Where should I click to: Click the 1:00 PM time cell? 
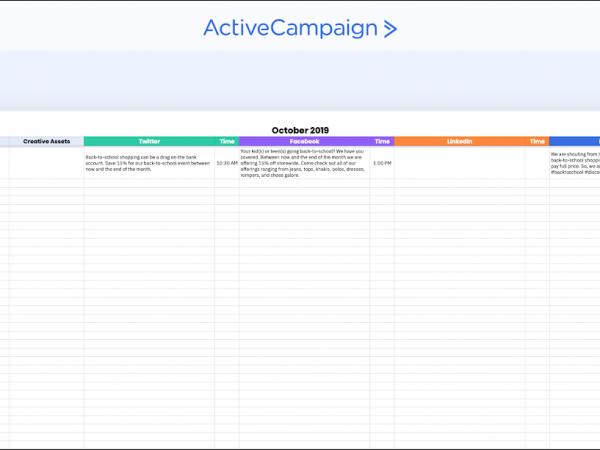click(x=382, y=162)
